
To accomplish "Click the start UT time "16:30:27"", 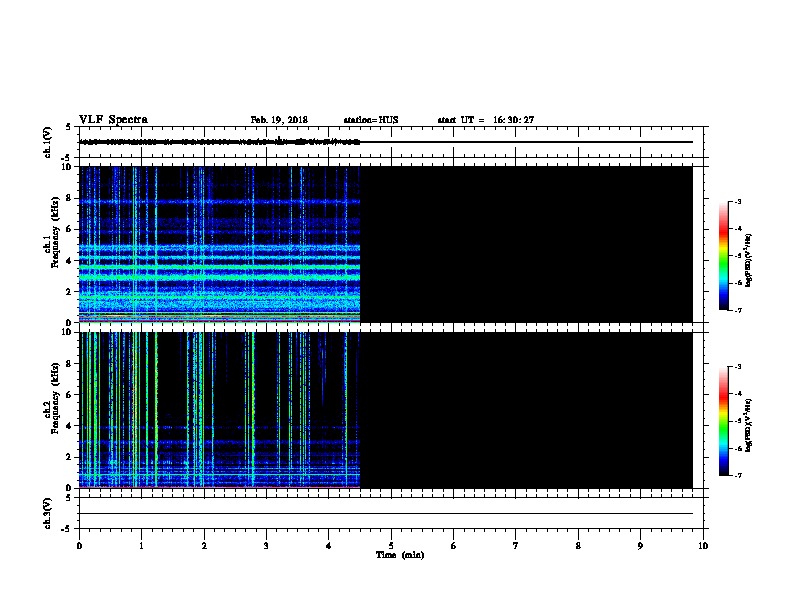I will tap(513, 120).
